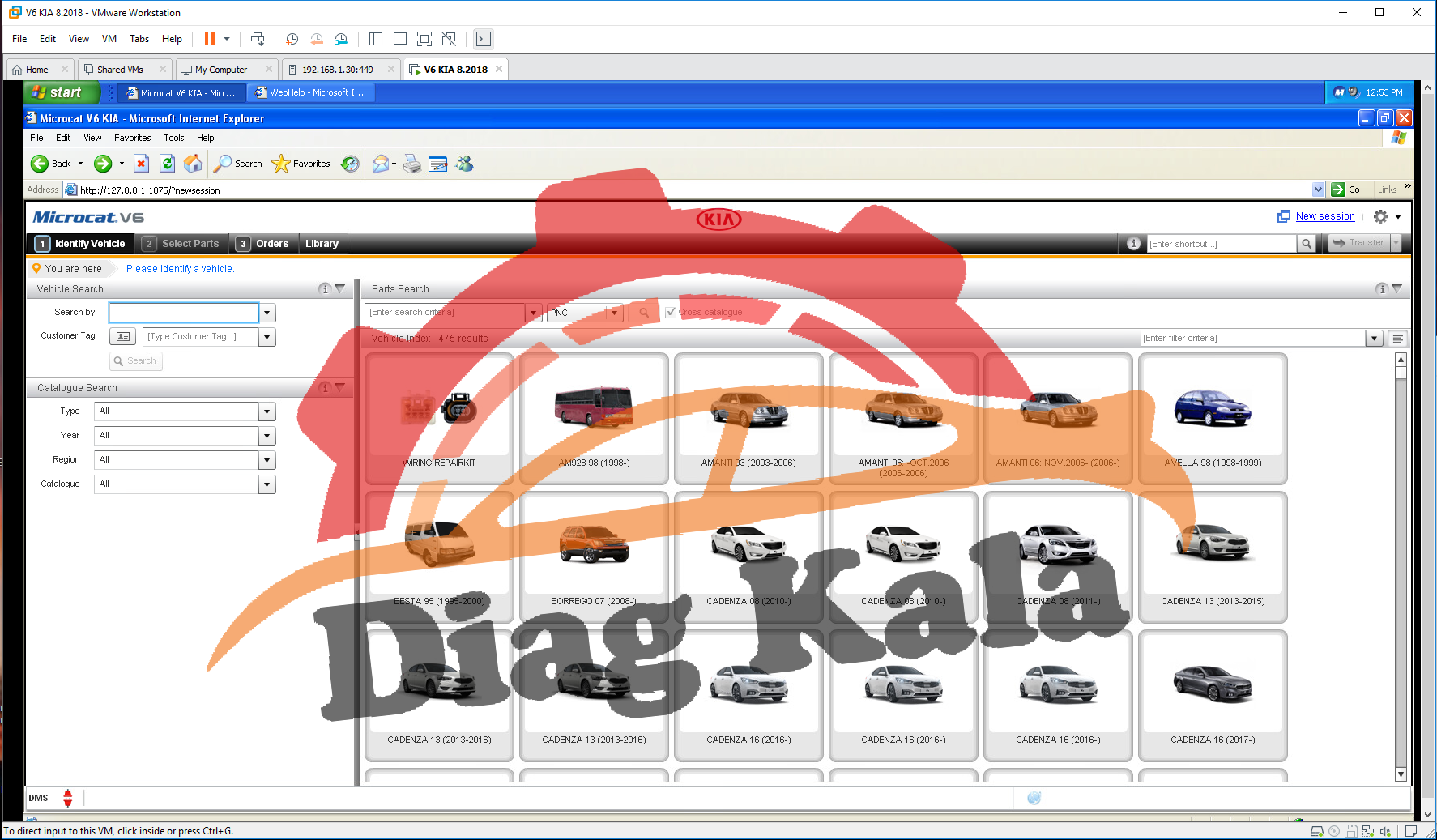Click Vehicle Search info icon
This screenshot has width=1437, height=840.
(325, 288)
